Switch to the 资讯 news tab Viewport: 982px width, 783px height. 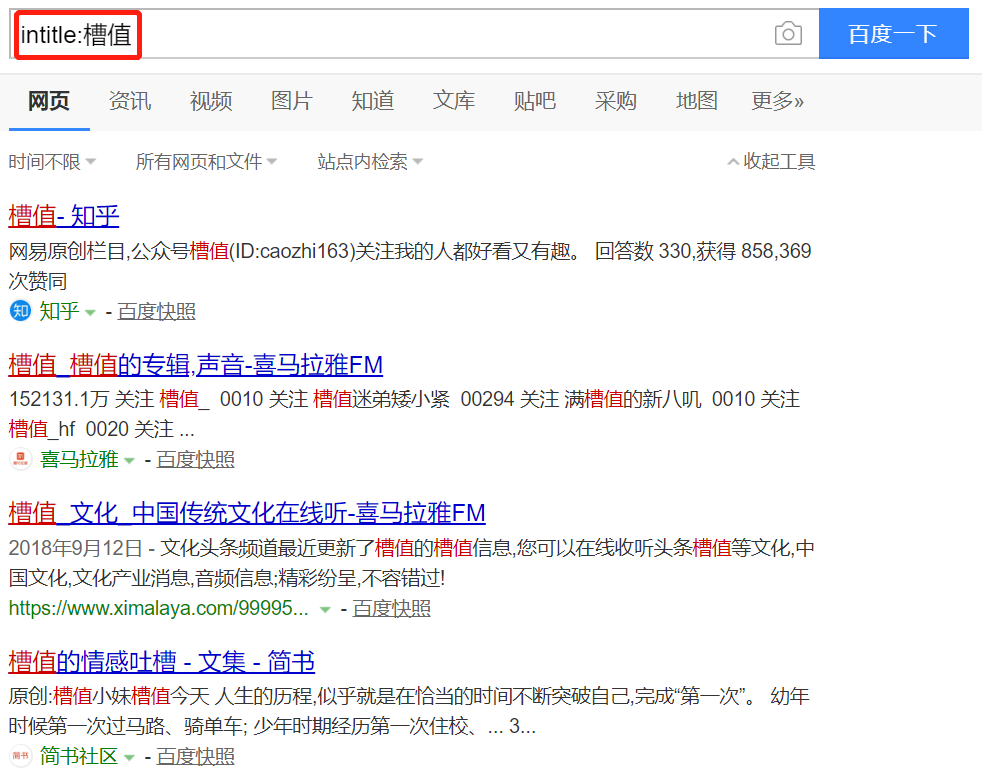point(129,101)
